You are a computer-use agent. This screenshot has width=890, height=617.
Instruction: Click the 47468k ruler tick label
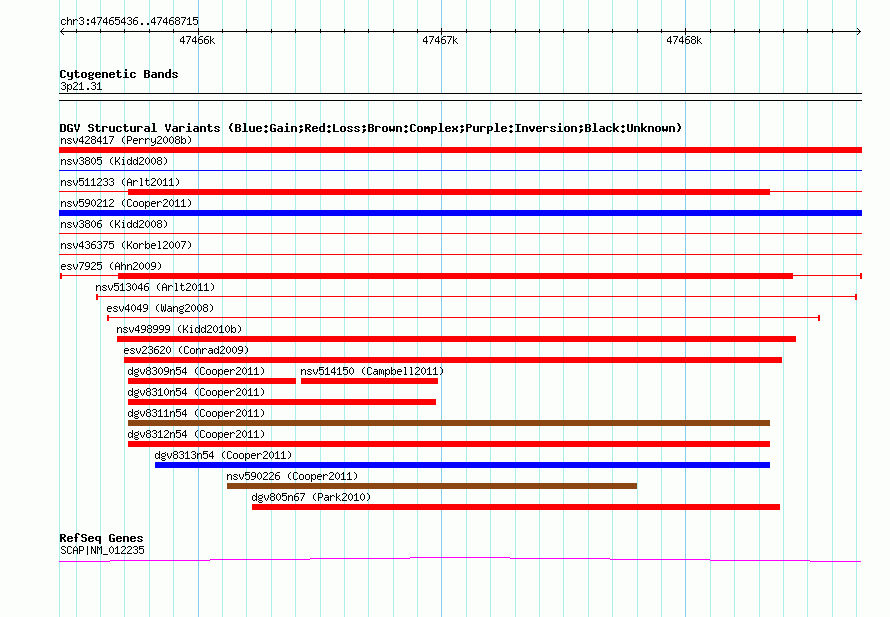[684, 40]
